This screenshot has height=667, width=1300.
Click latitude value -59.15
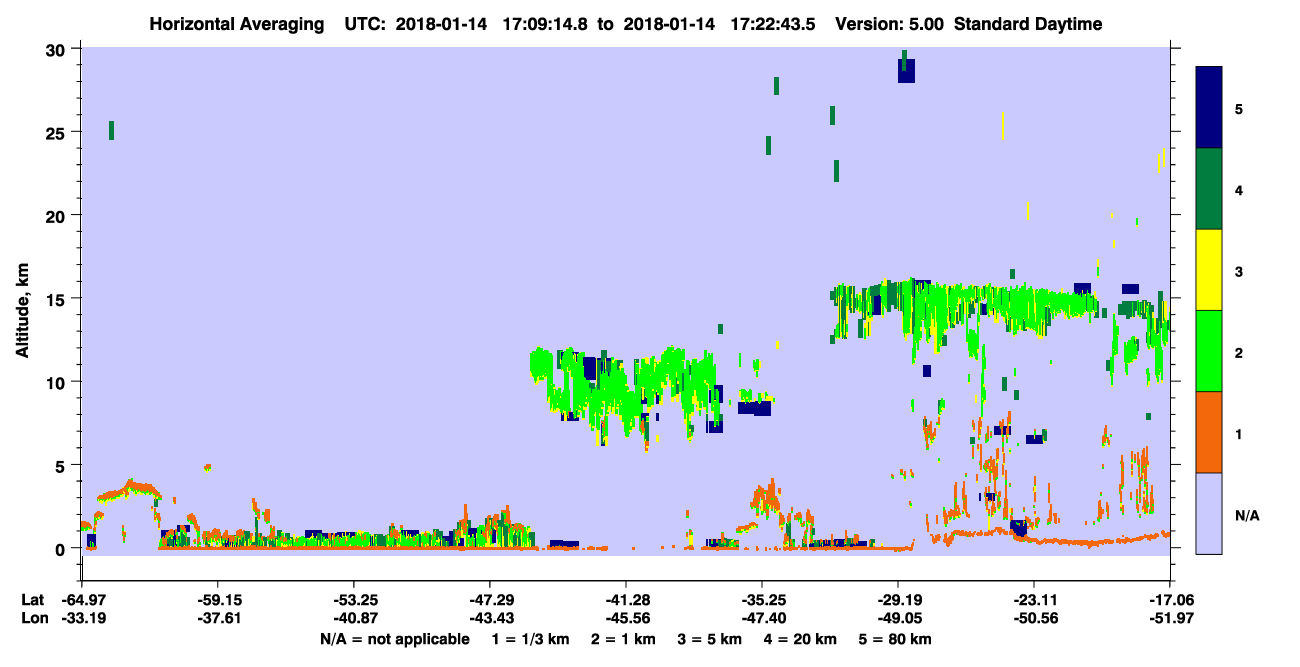tap(218, 600)
